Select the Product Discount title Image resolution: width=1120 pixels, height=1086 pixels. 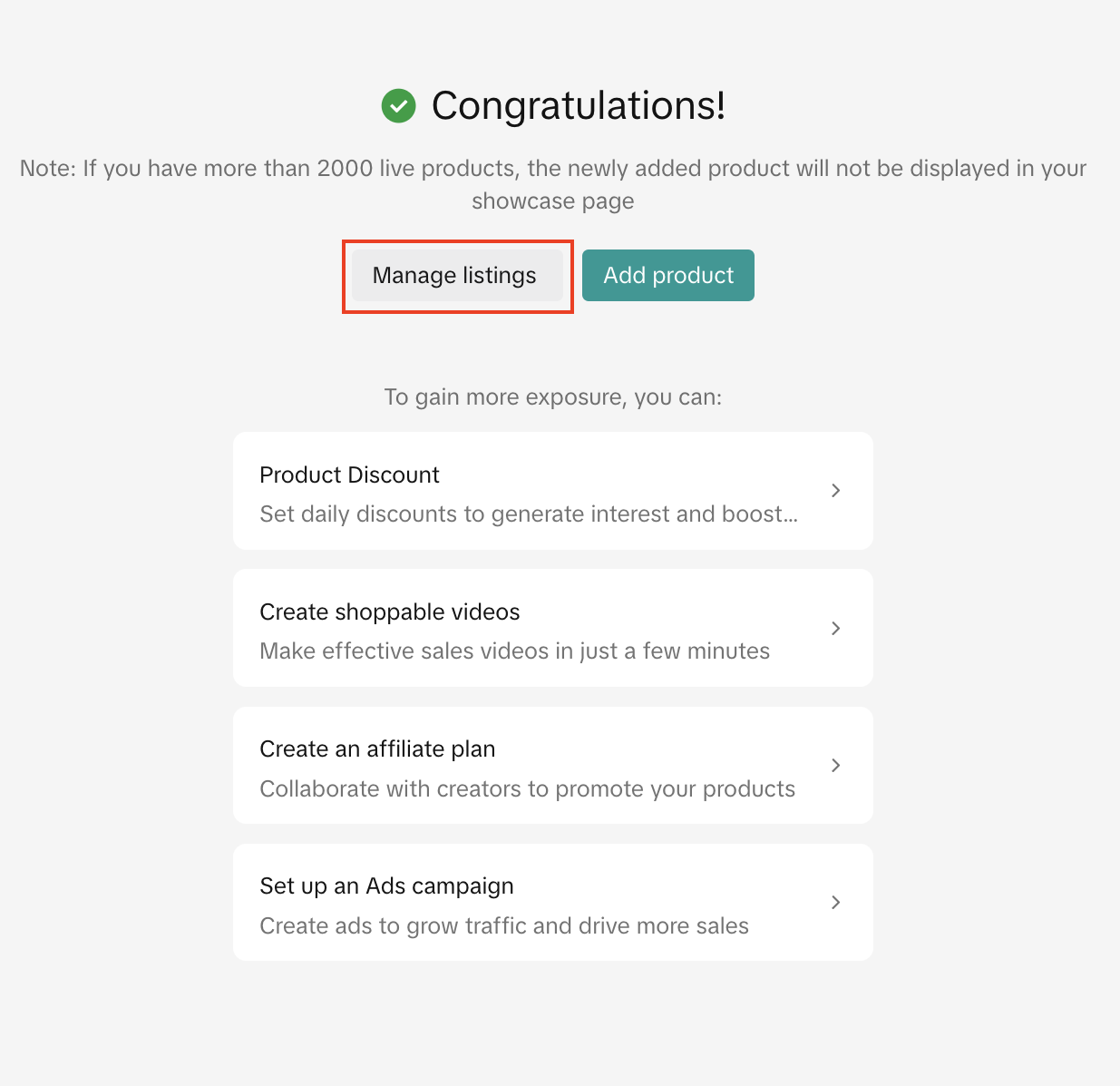pos(349,475)
